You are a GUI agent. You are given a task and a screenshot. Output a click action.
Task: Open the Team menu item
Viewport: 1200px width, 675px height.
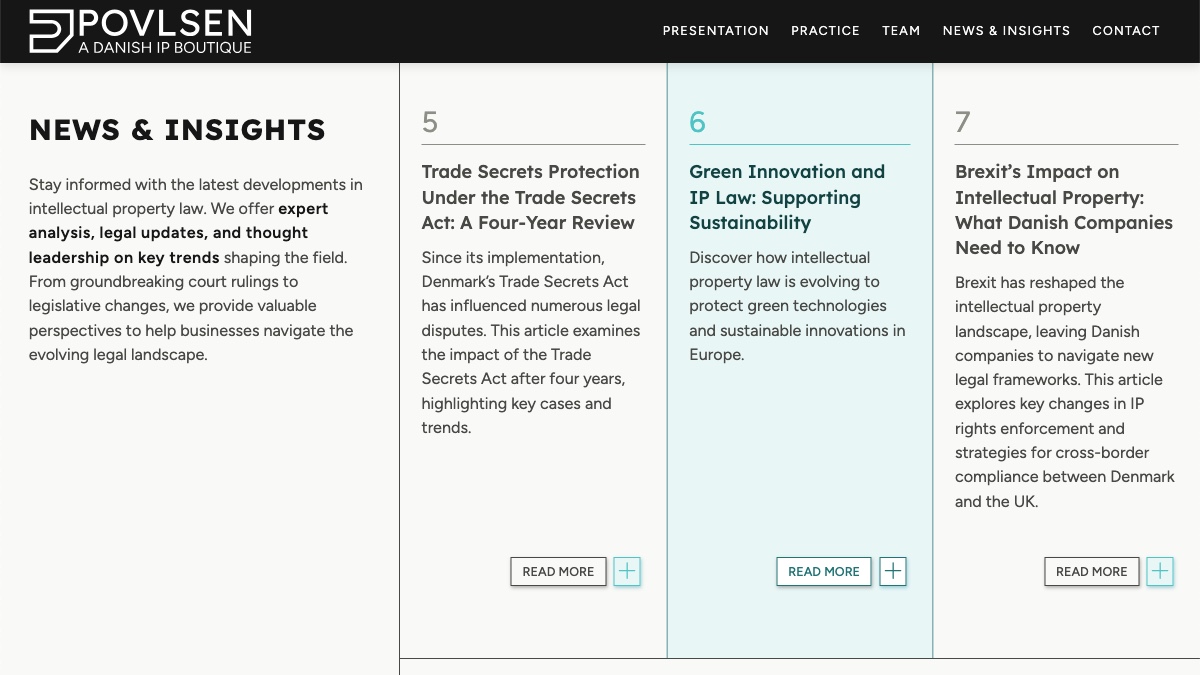(901, 31)
